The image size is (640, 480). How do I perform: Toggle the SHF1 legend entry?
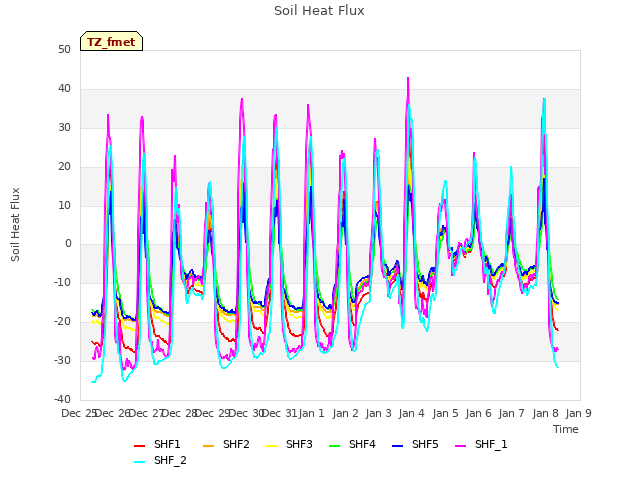(x=157, y=444)
